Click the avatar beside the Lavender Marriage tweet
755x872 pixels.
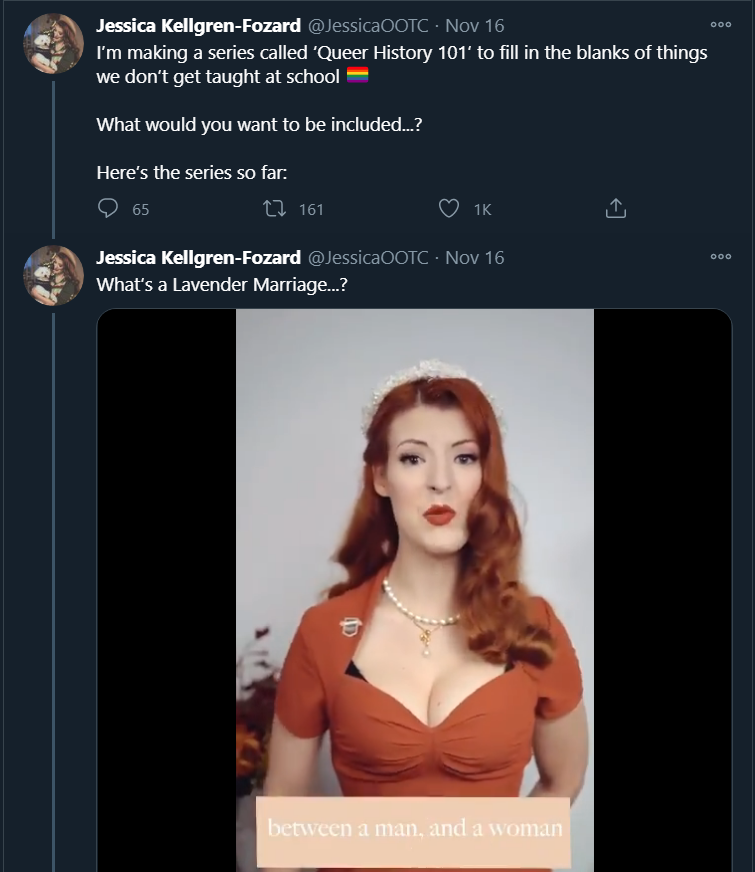pyautogui.click(x=53, y=275)
